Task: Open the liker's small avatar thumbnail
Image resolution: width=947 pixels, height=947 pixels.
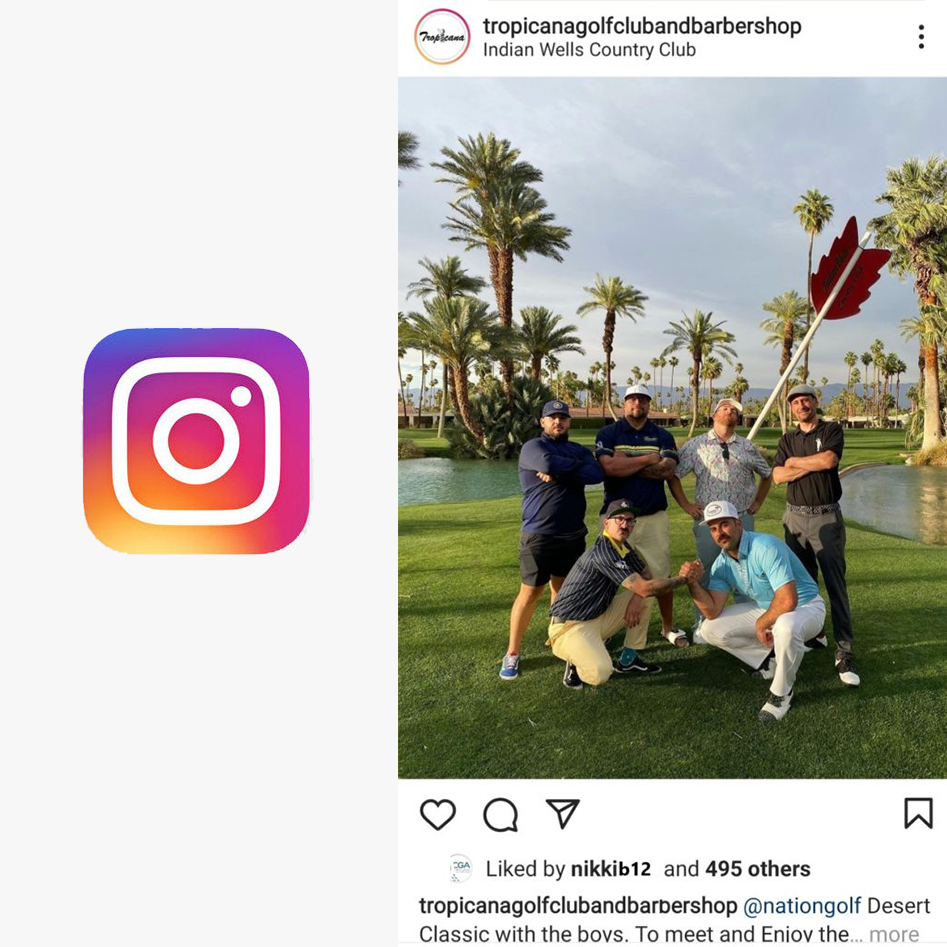Action: 461,868
